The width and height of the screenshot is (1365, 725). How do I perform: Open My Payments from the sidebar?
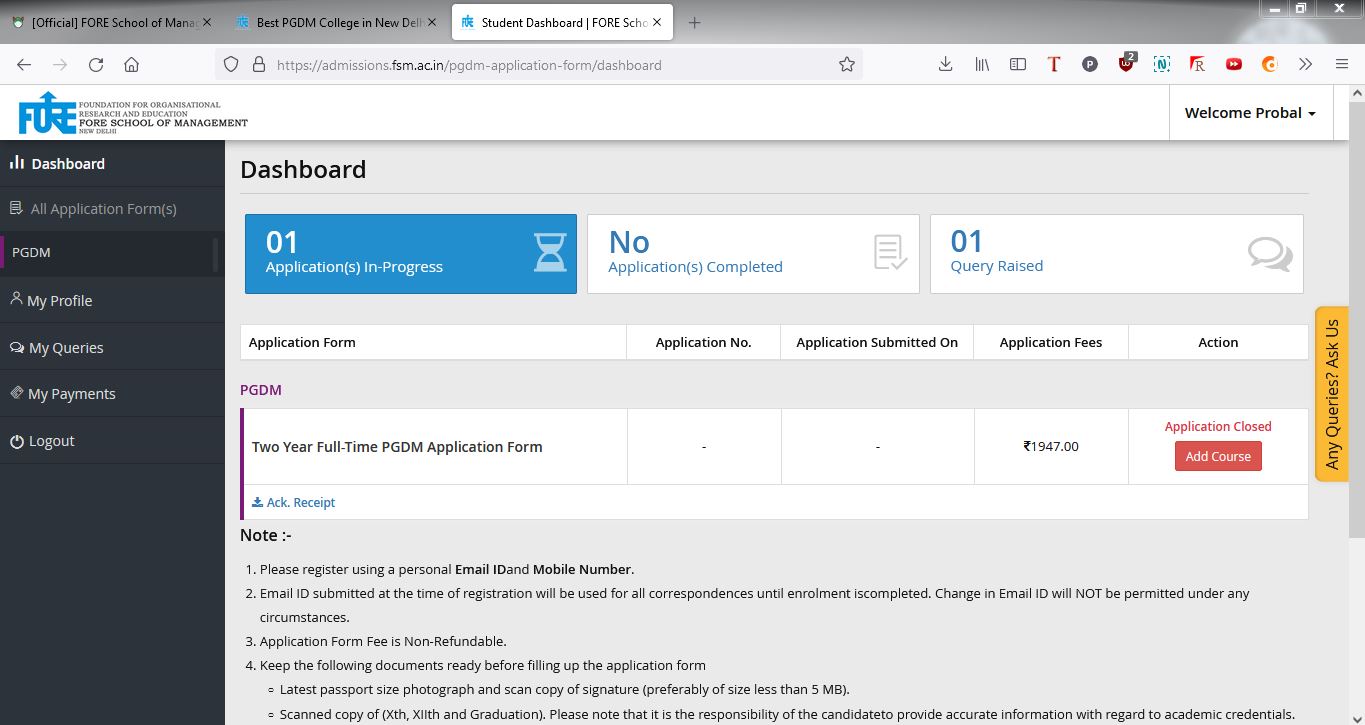(71, 394)
